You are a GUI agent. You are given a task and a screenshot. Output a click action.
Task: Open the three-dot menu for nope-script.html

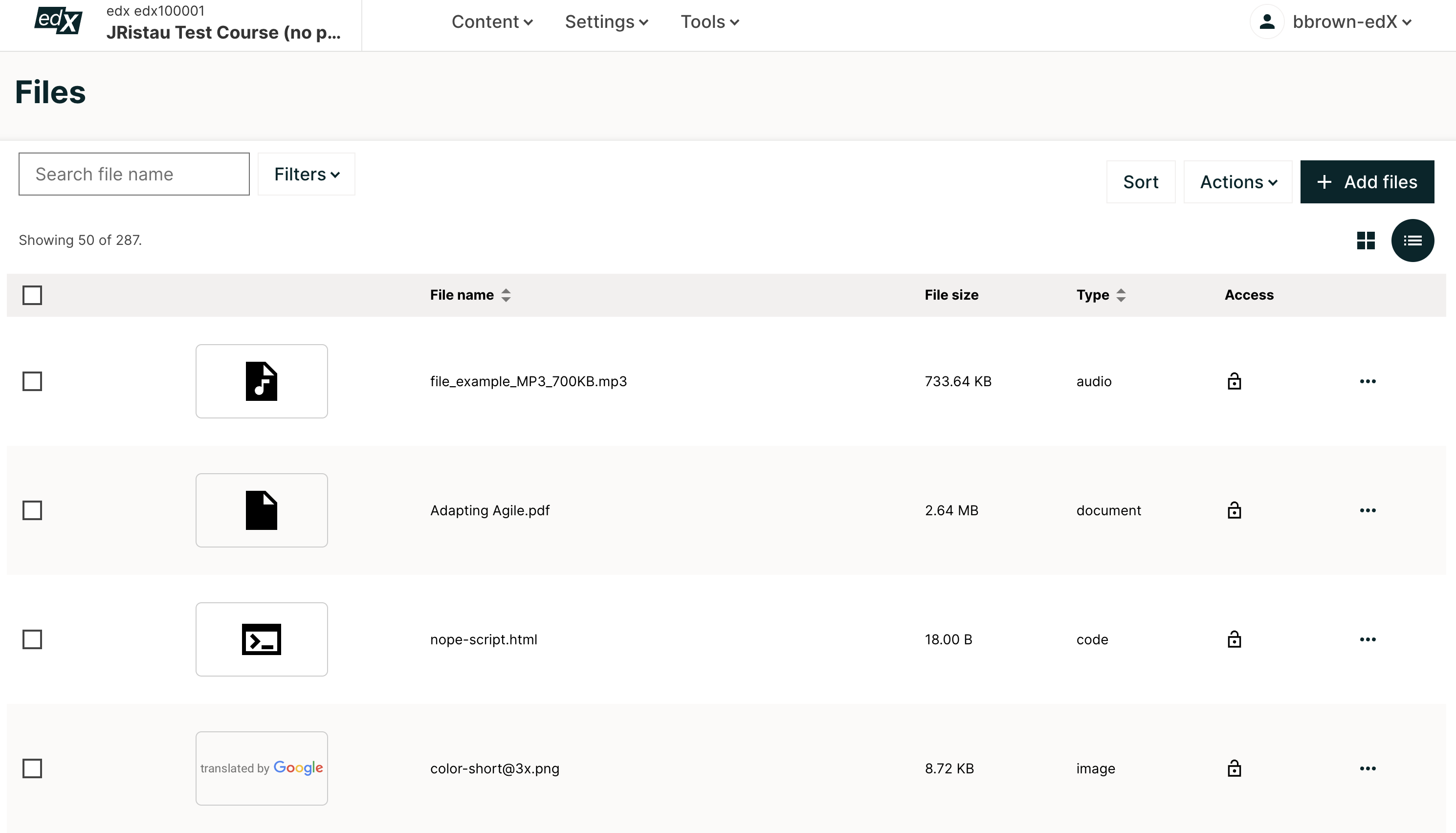coord(1368,639)
